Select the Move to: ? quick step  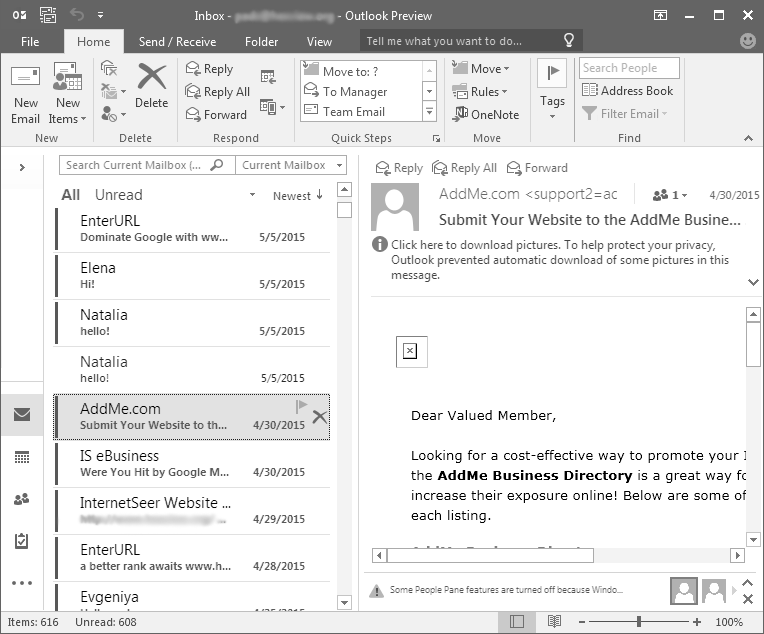361,71
